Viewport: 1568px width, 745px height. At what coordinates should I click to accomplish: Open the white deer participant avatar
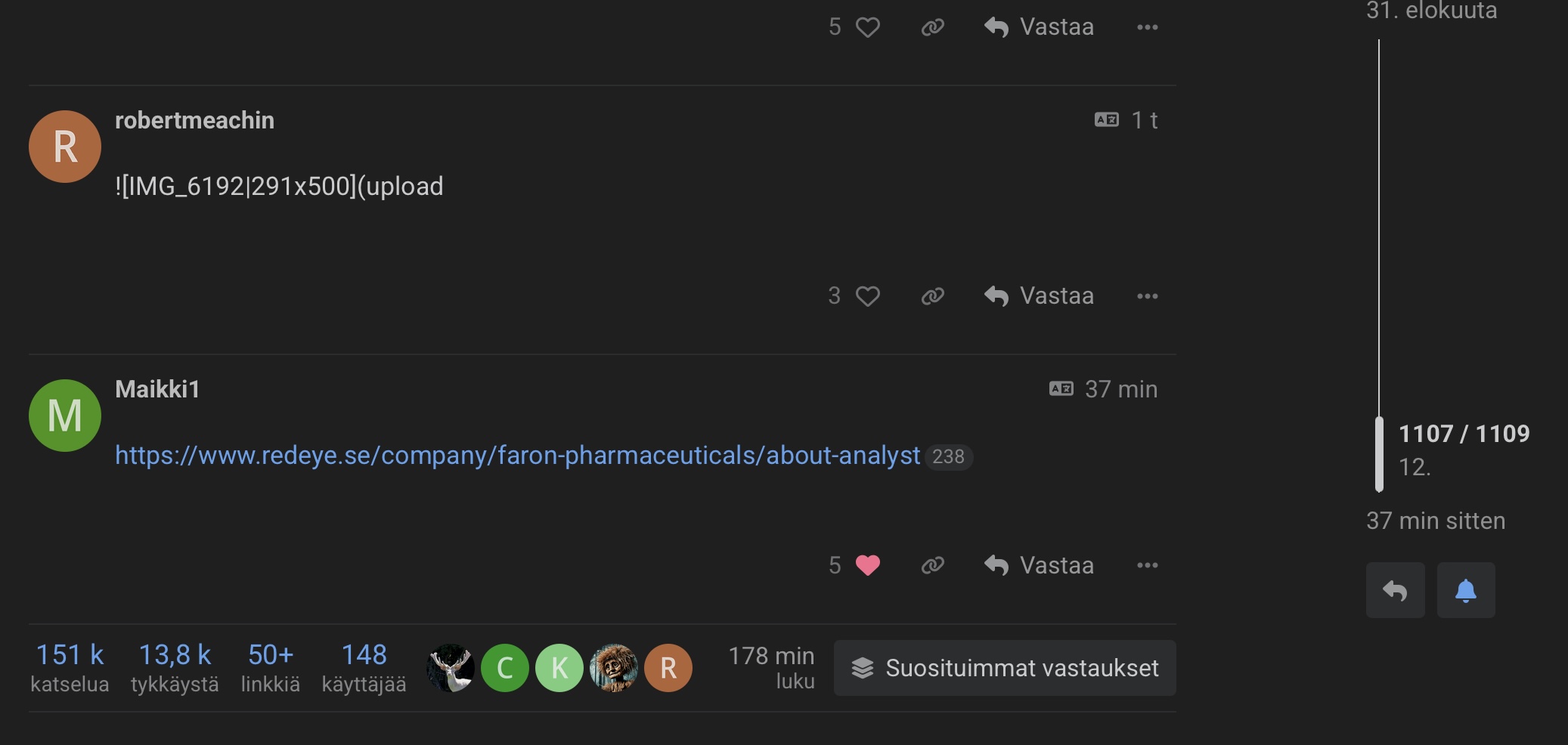451,668
